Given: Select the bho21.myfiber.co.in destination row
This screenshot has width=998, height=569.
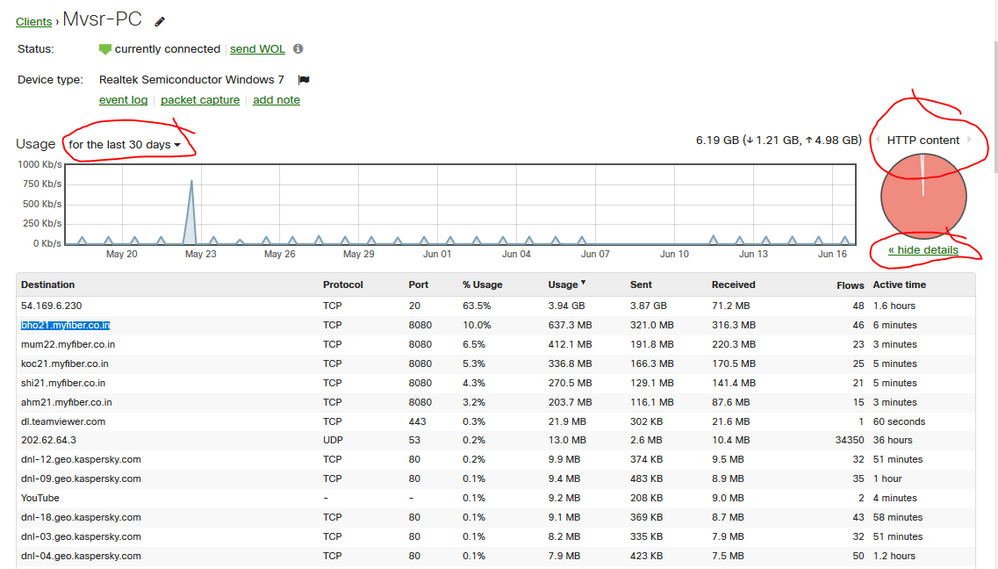Looking at the screenshot, I should pyautogui.click(x=65, y=325).
